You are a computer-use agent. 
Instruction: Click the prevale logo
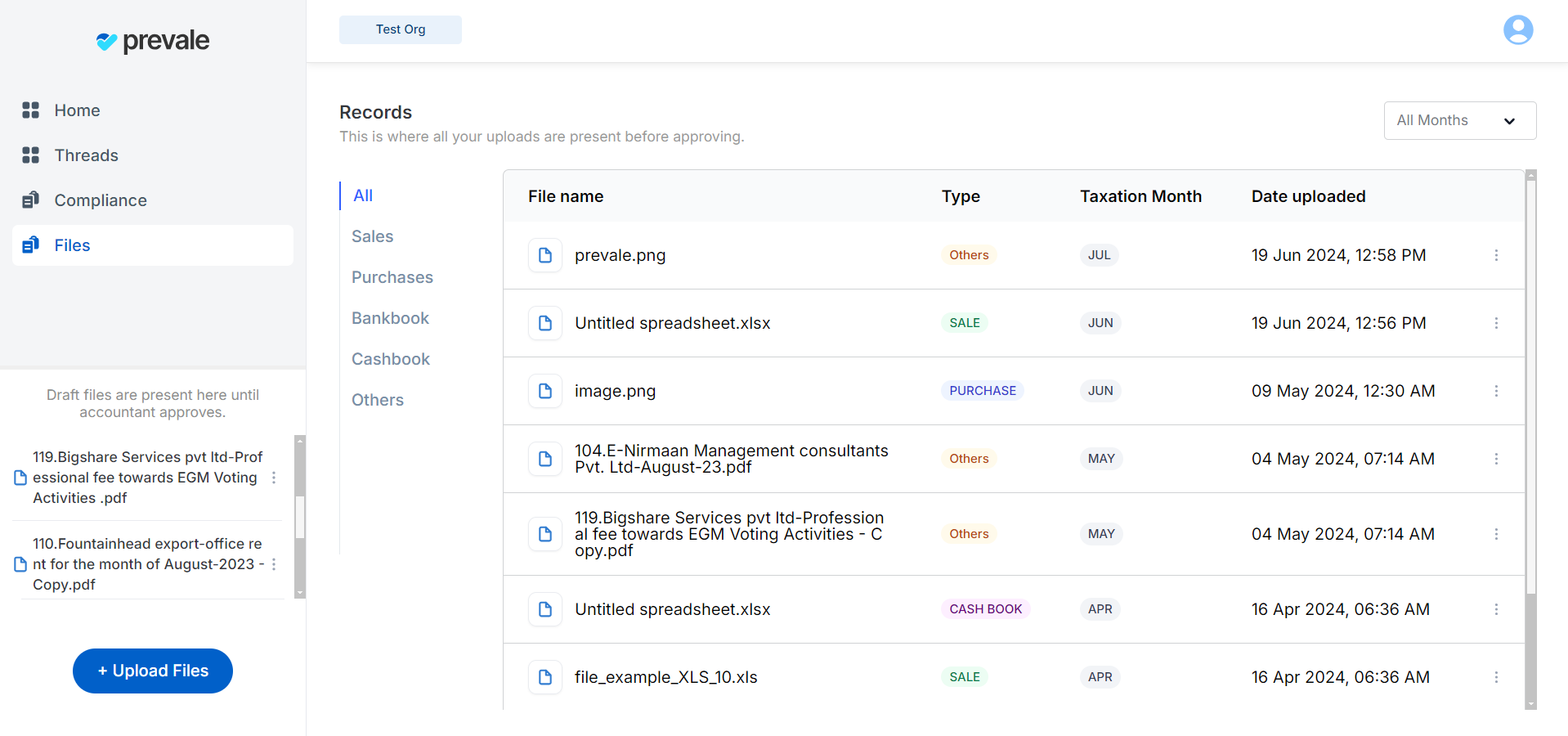tap(153, 41)
